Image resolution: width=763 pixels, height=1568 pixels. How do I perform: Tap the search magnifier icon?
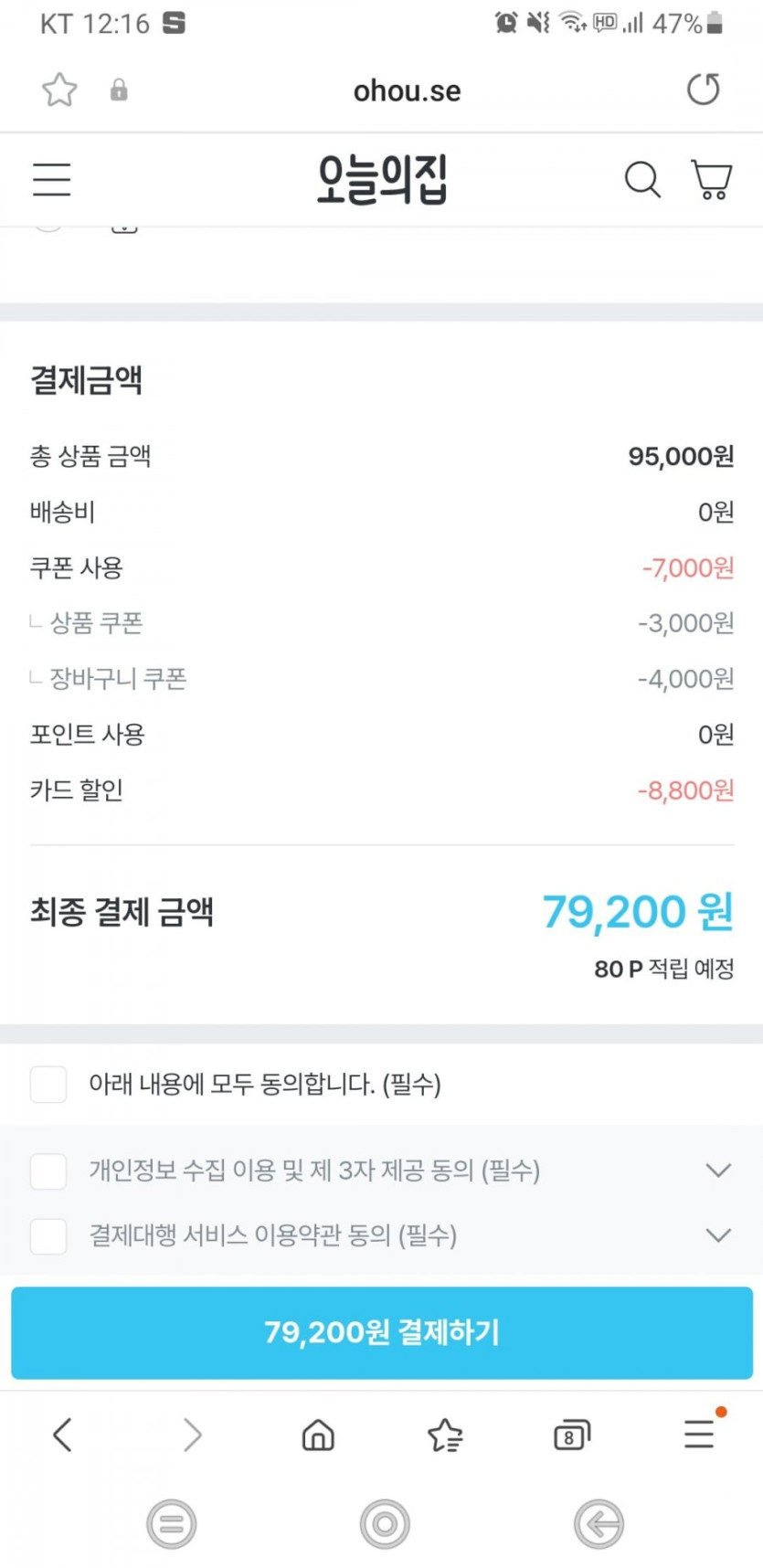click(x=642, y=179)
